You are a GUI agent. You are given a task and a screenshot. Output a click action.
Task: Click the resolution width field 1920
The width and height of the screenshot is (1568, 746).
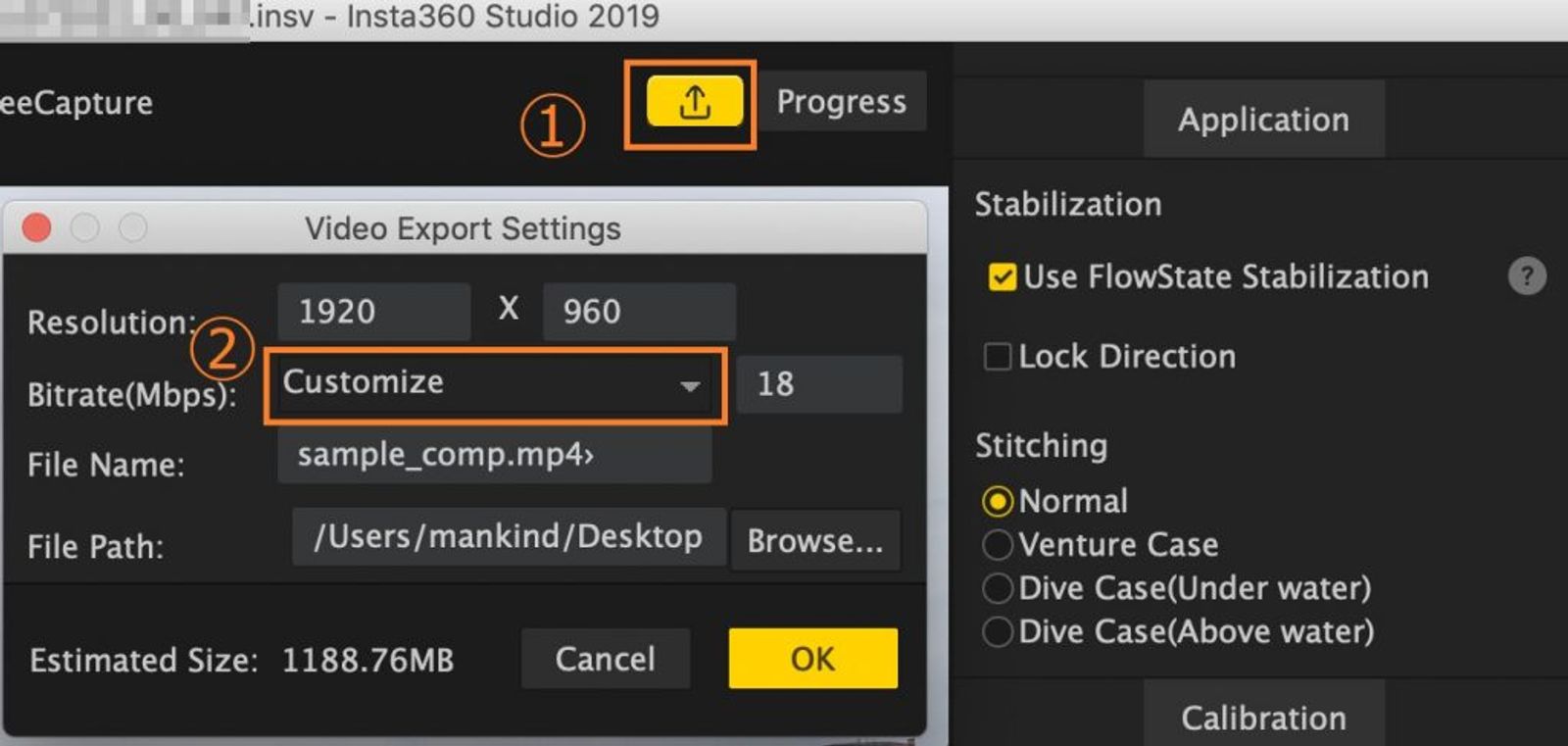pyautogui.click(x=374, y=312)
